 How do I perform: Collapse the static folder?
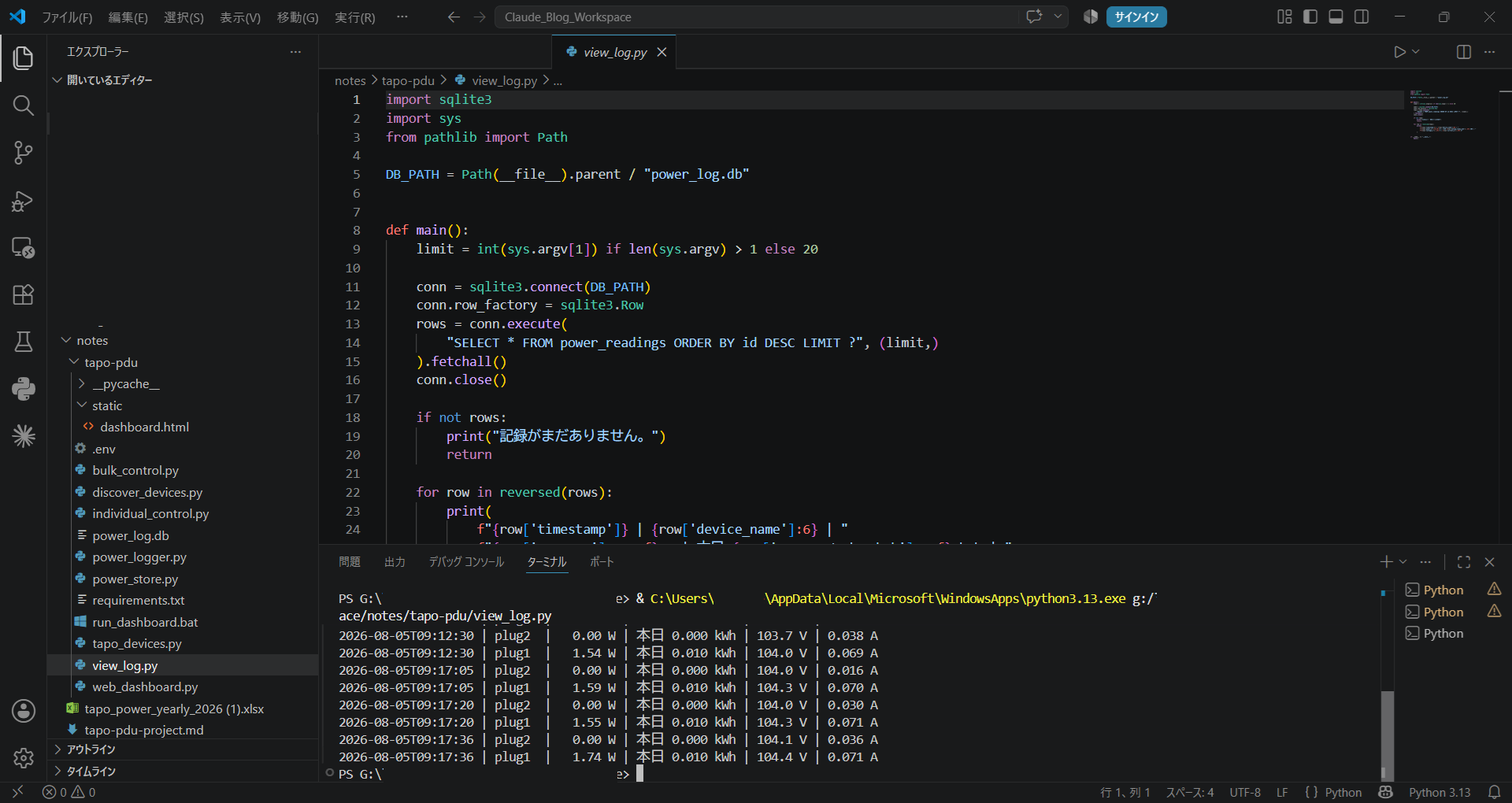82,405
